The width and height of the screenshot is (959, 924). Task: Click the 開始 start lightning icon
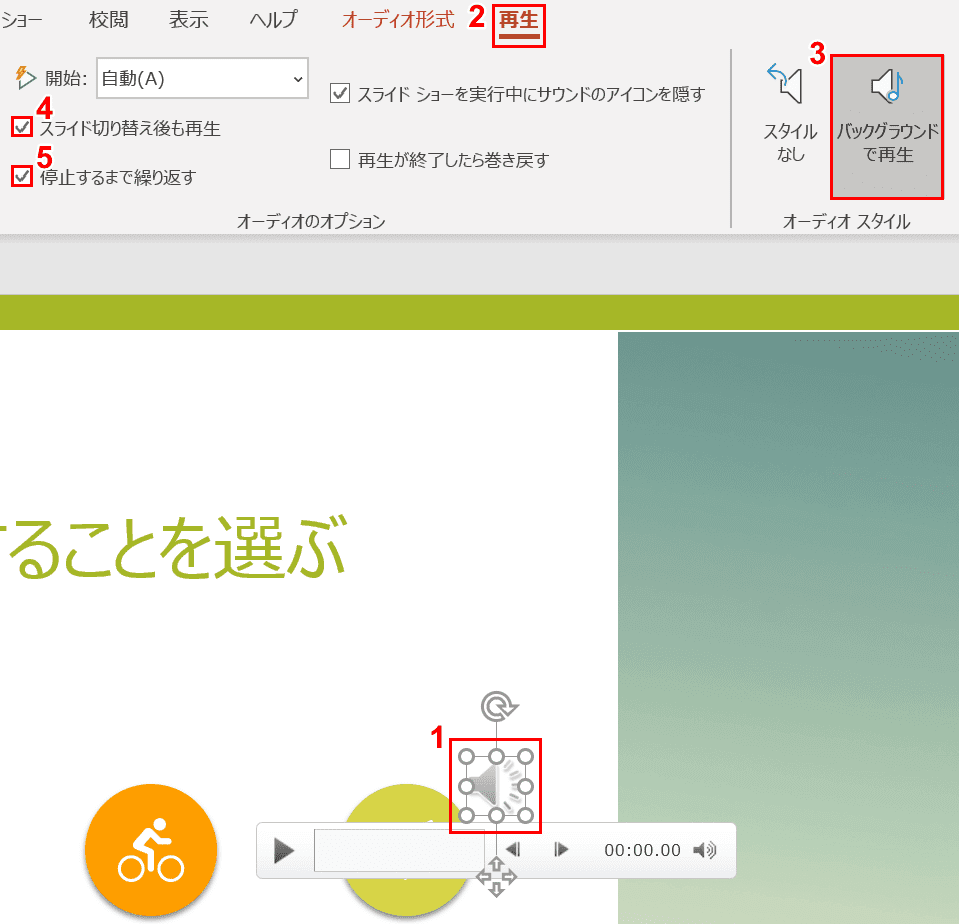25,78
